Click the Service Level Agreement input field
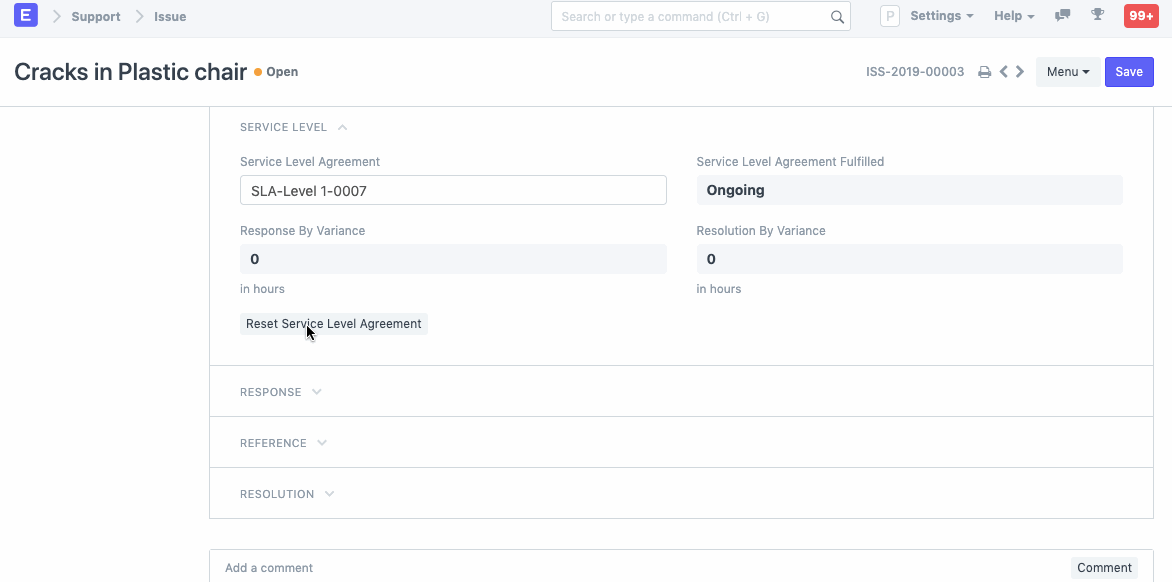This screenshot has width=1172, height=582. 453,190
